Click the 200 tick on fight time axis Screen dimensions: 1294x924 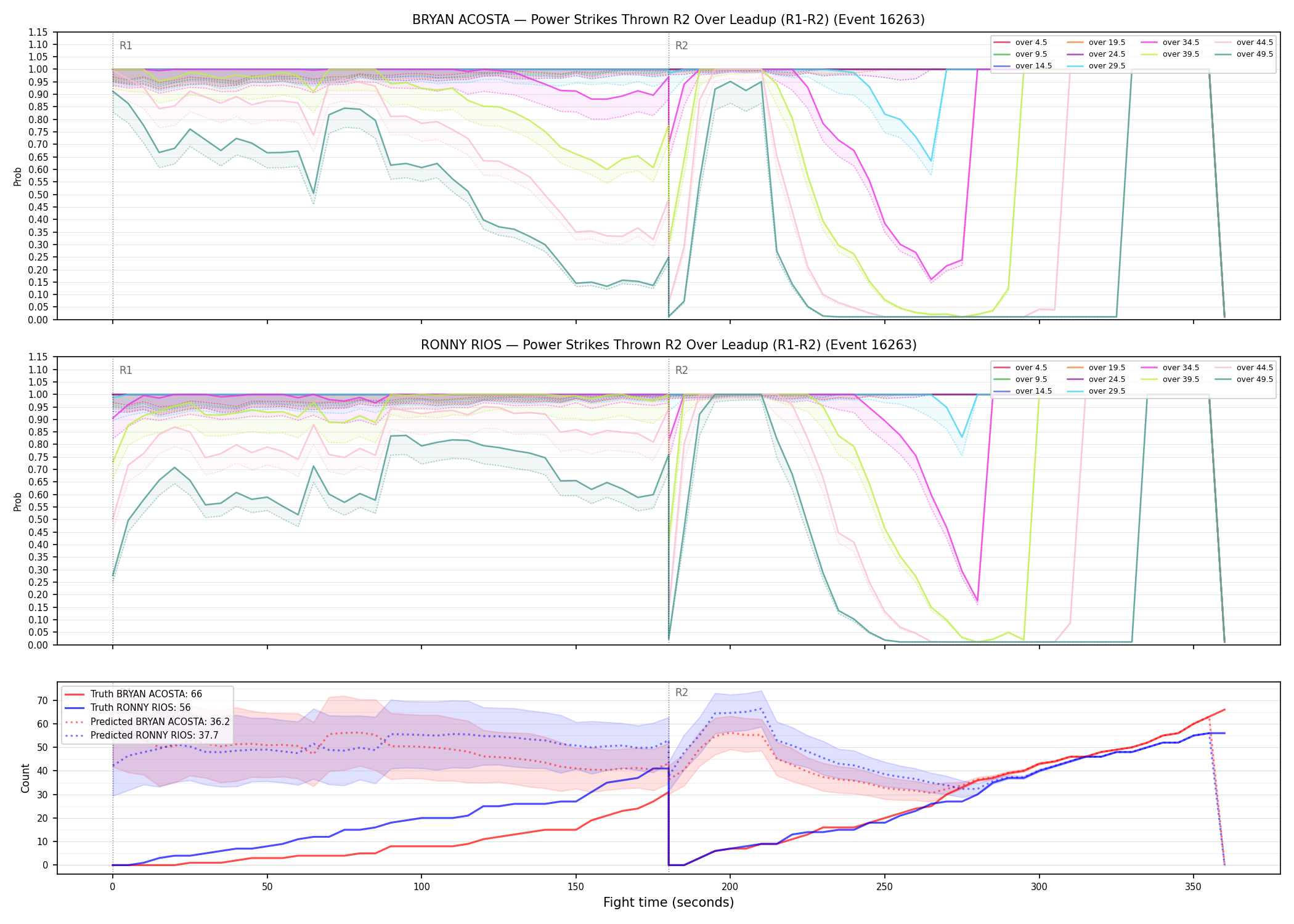(730, 887)
